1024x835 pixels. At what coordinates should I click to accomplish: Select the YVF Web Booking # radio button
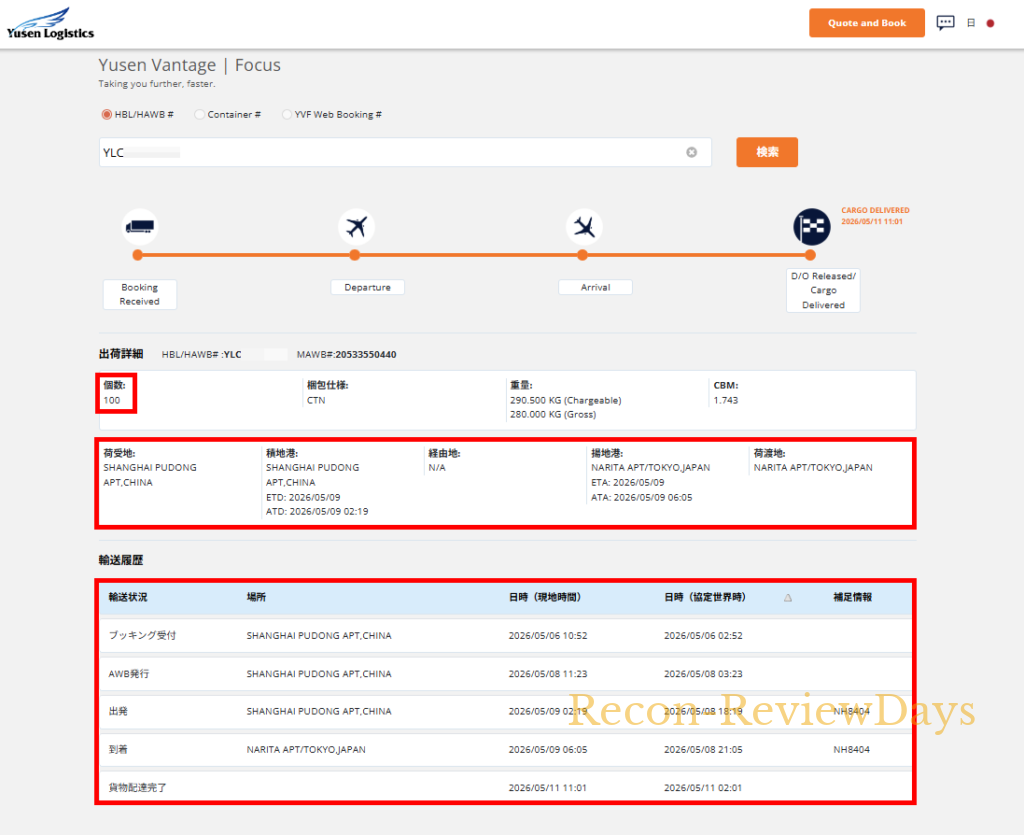pyautogui.click(x=287, y=114)
